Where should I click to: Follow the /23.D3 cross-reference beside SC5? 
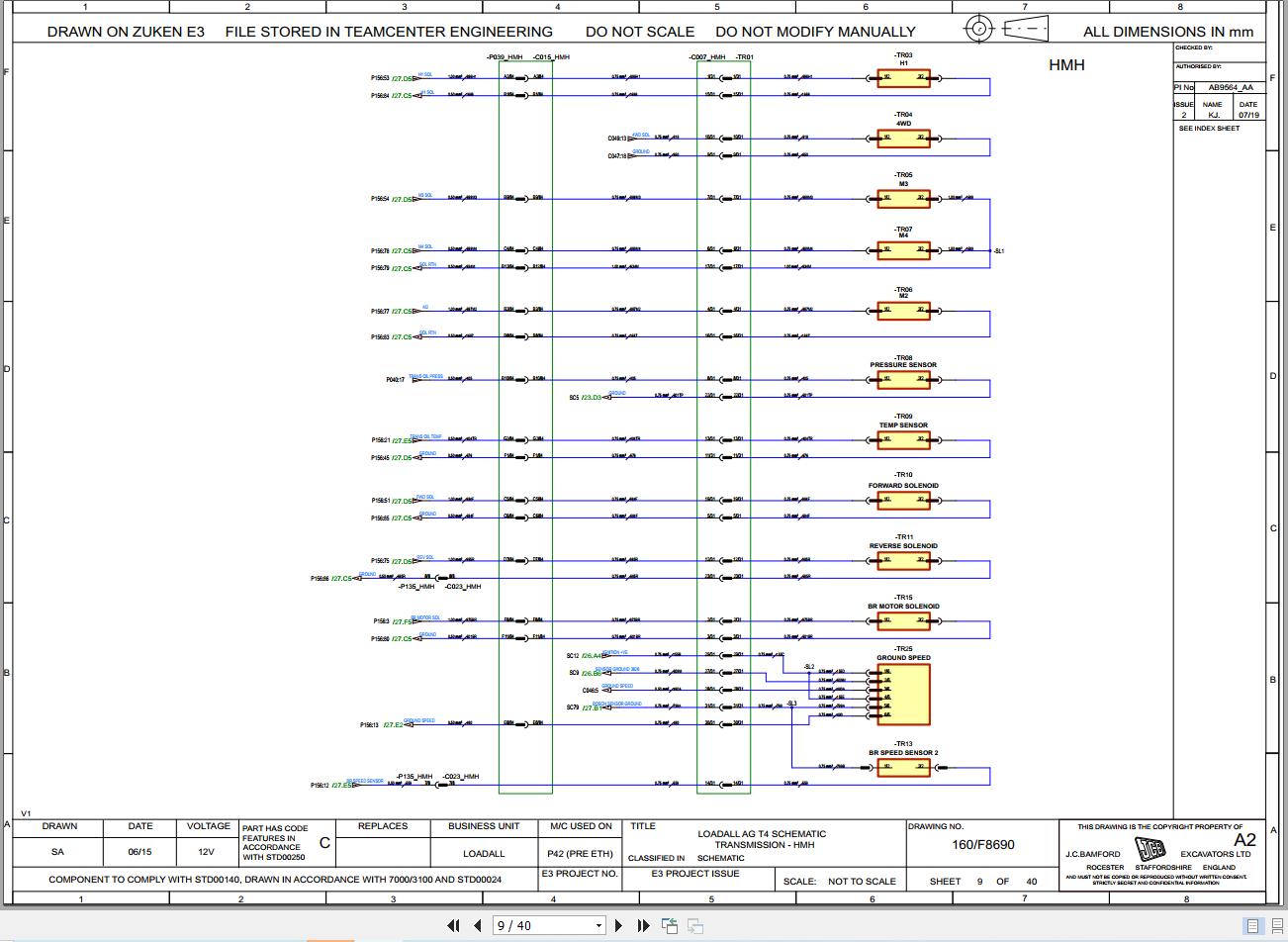[x=591, y=398]
